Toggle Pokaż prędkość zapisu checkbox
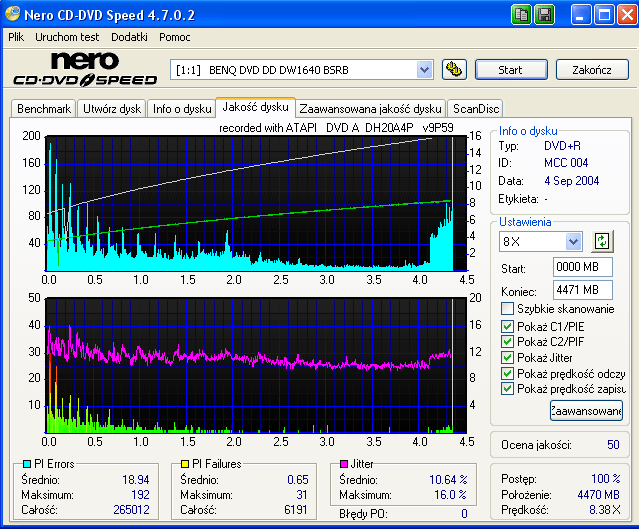The width and height of the screenshot is (639, 529). point(507,389)
